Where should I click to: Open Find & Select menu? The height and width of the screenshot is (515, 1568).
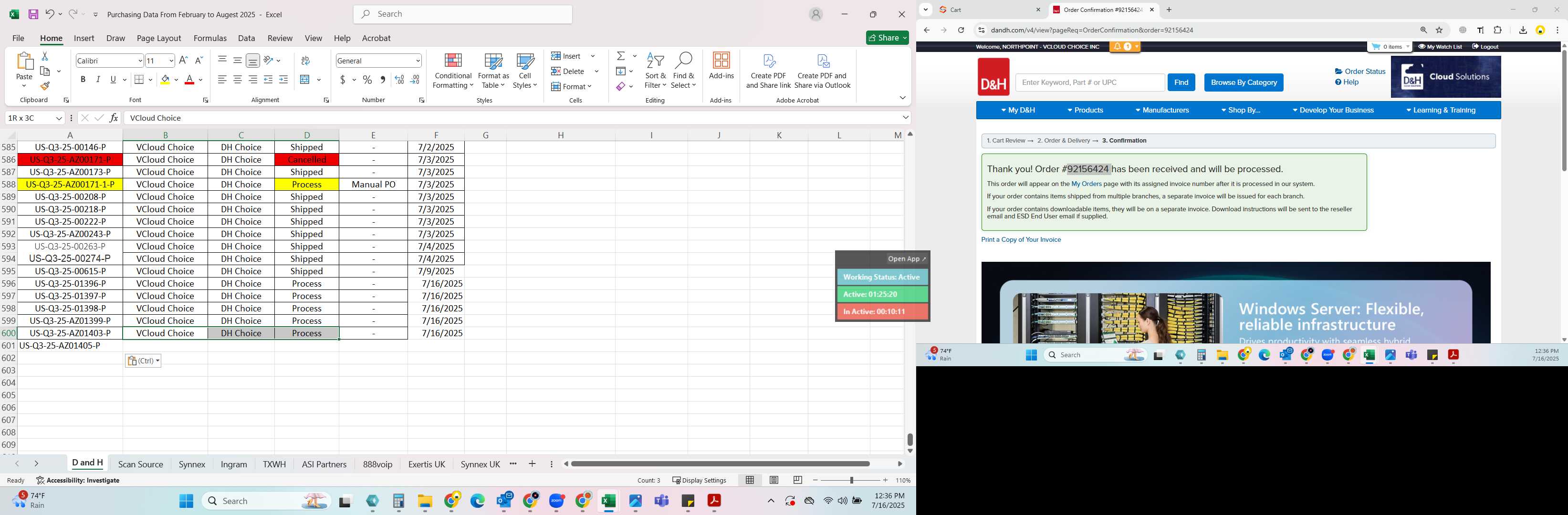pyautogui.click(x=684, y=71)
